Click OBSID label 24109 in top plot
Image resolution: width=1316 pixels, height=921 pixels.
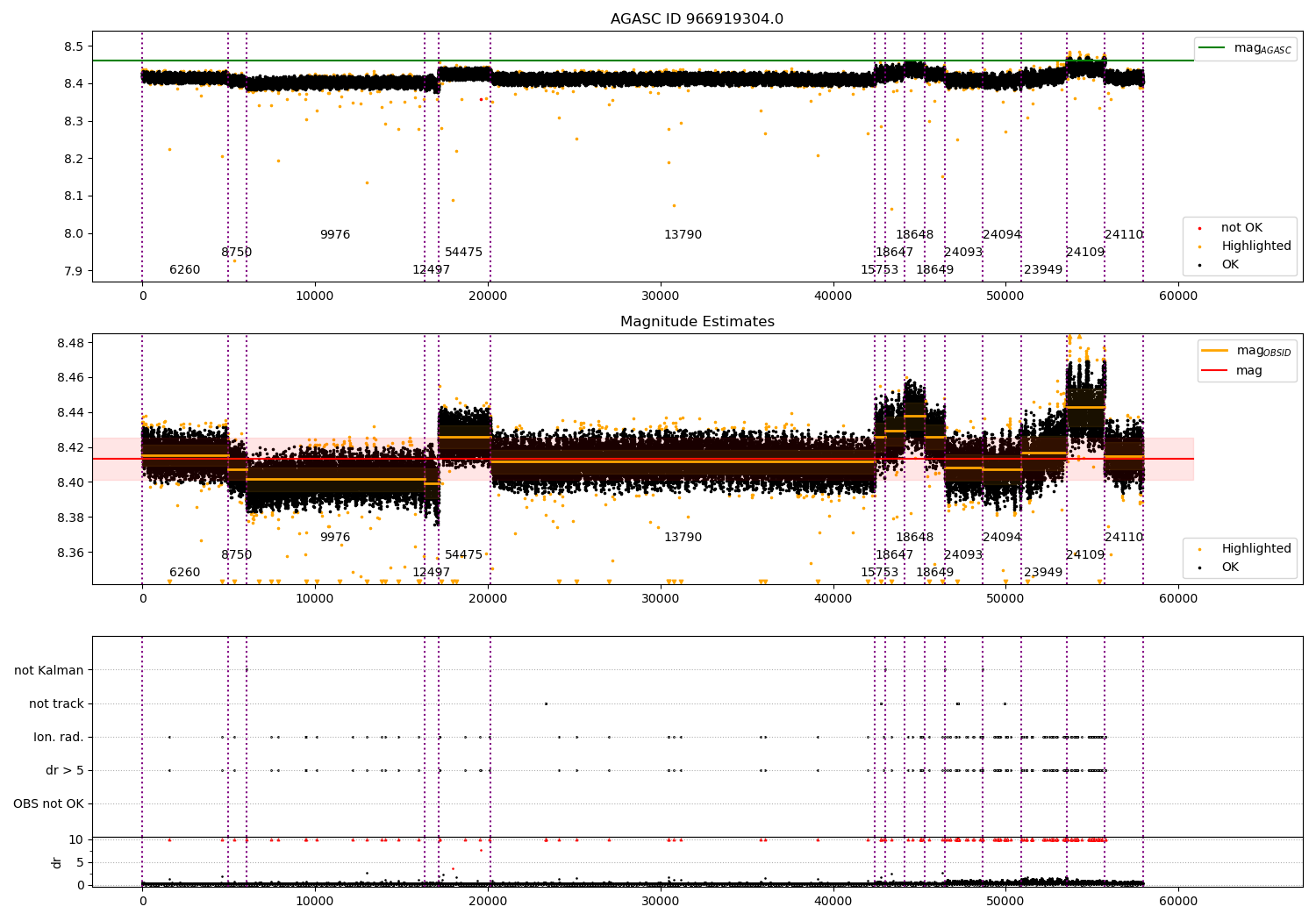(x=1085, y=253)
